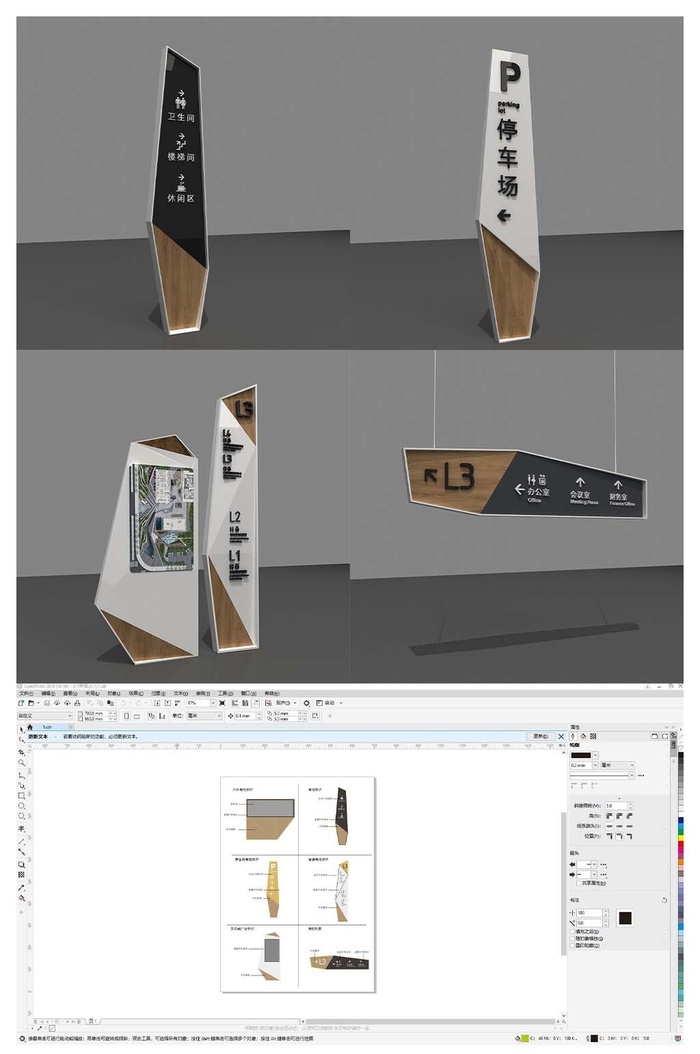Viewport: 700px width, 1054px height.
Task: Click the miter limit input field
Action: click(x=615, y=806)
